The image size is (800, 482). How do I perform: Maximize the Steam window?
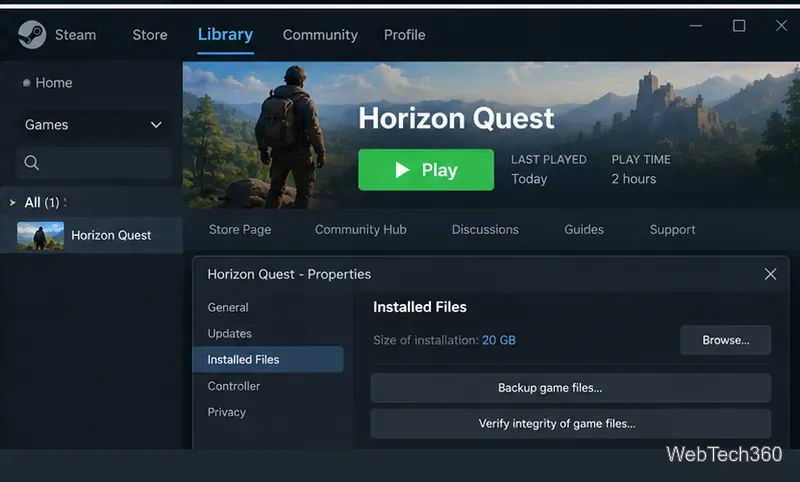point(739,26)
